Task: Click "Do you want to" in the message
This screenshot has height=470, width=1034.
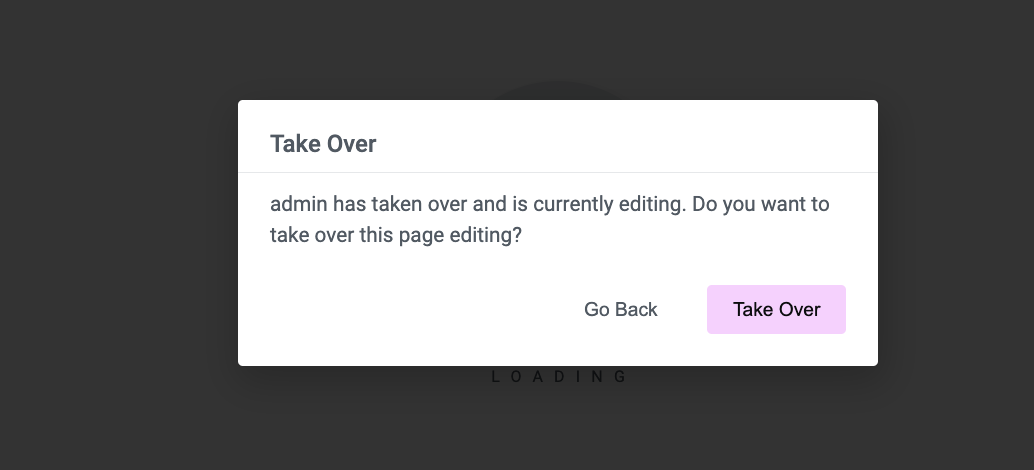Action: 760,204
